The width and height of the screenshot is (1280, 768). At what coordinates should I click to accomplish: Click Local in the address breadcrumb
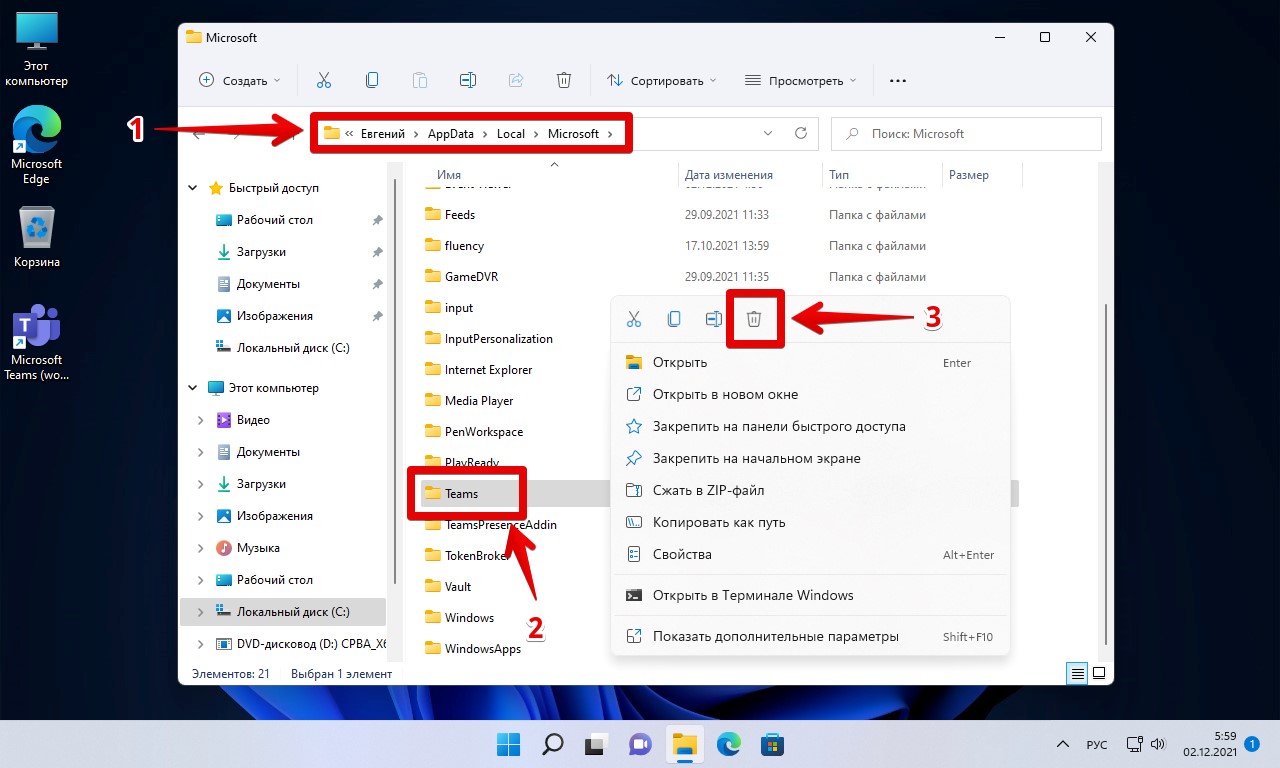[511, 133]
